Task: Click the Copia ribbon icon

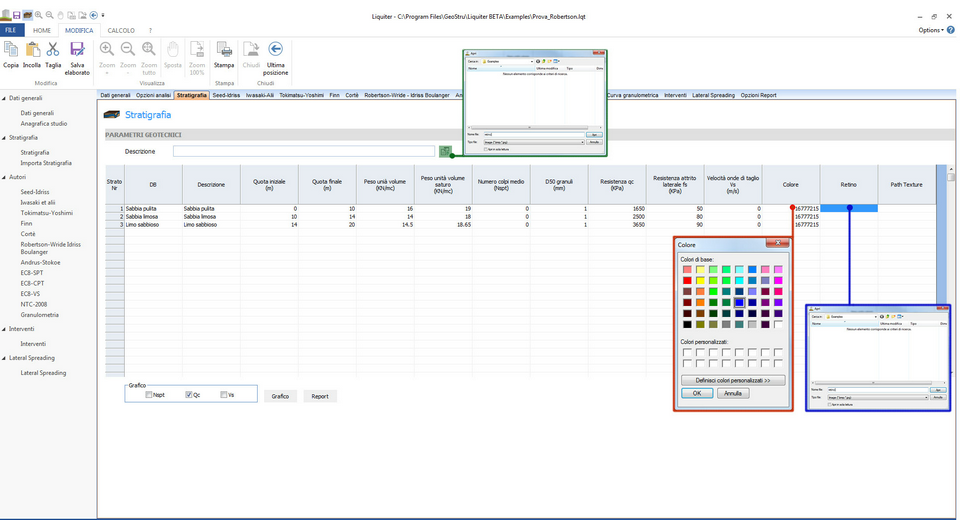Action: 11,50
